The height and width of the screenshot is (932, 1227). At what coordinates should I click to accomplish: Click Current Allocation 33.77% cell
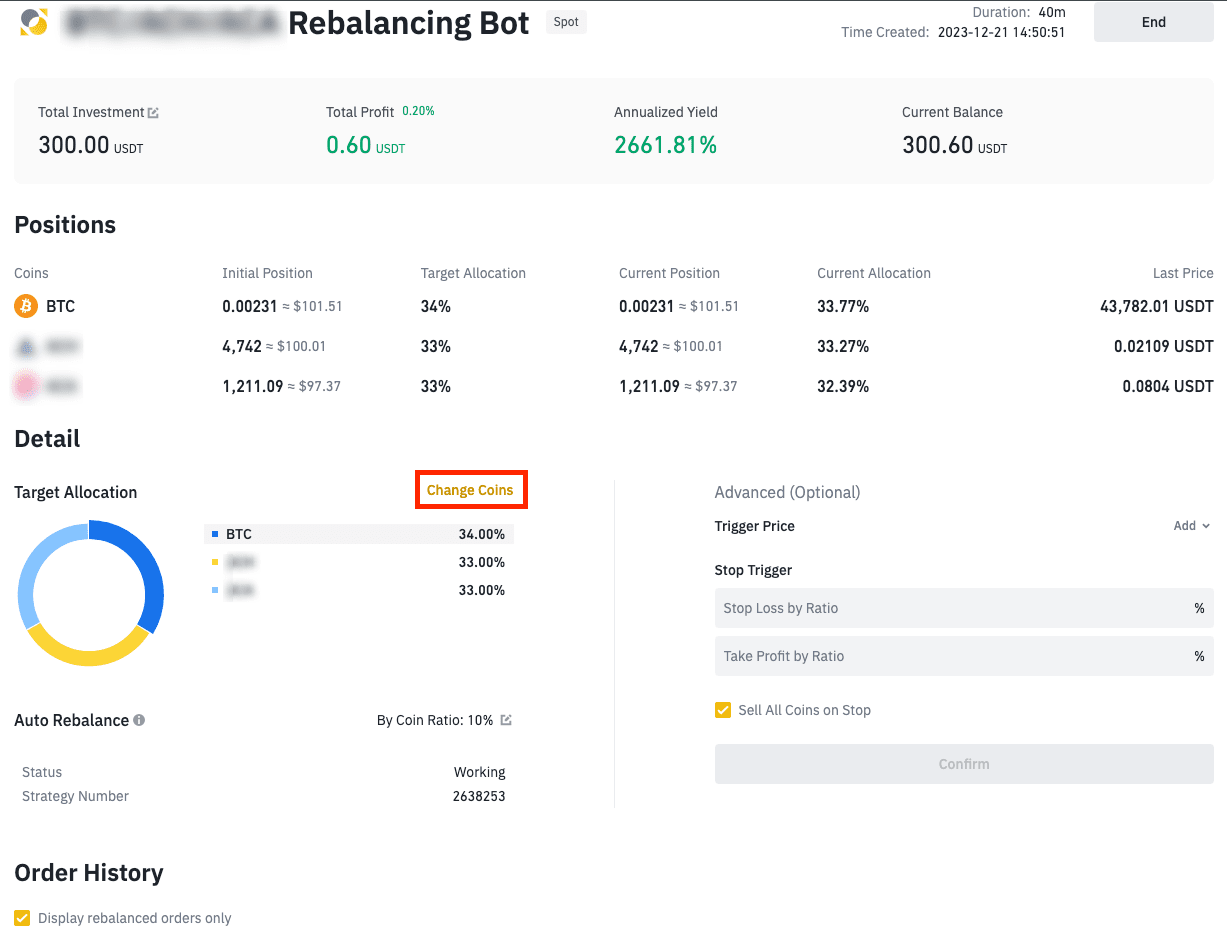coord(843,306)
